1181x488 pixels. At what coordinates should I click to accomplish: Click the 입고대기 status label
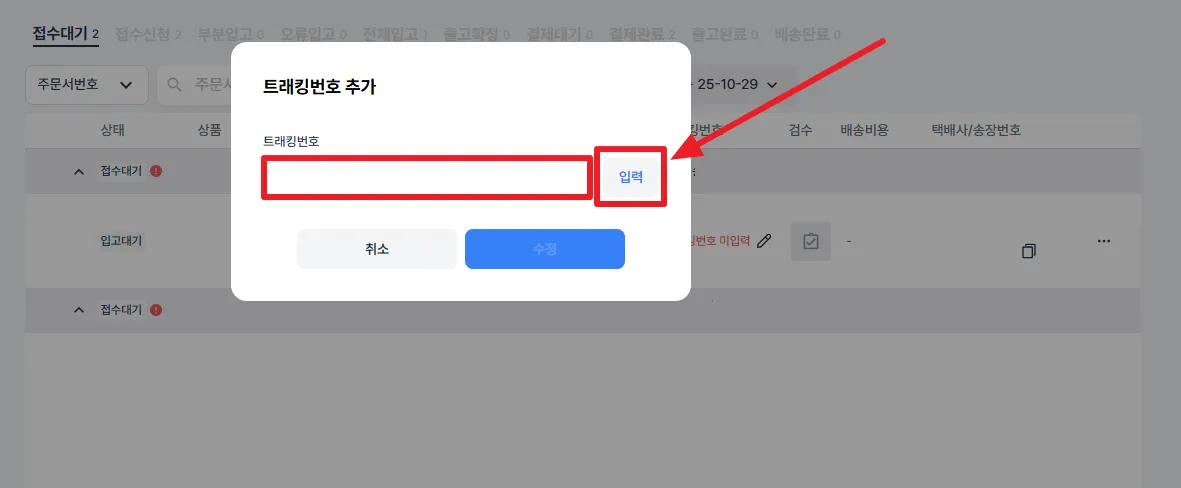121,241
